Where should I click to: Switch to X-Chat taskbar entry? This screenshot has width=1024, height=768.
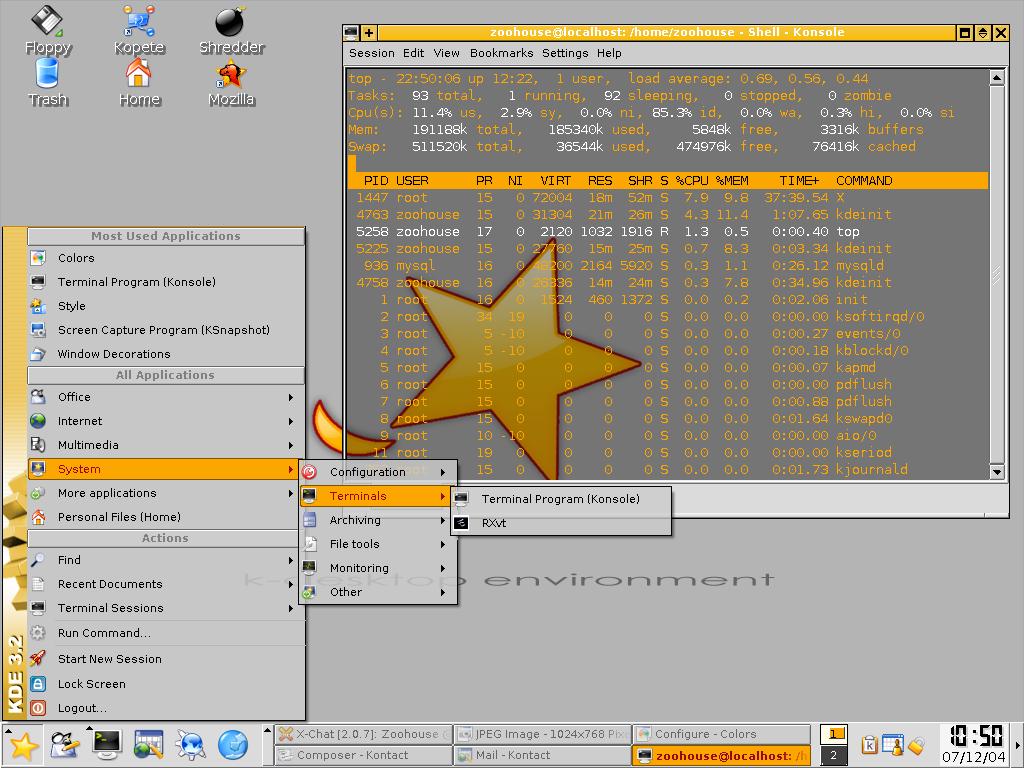click(x=363, y=734)
